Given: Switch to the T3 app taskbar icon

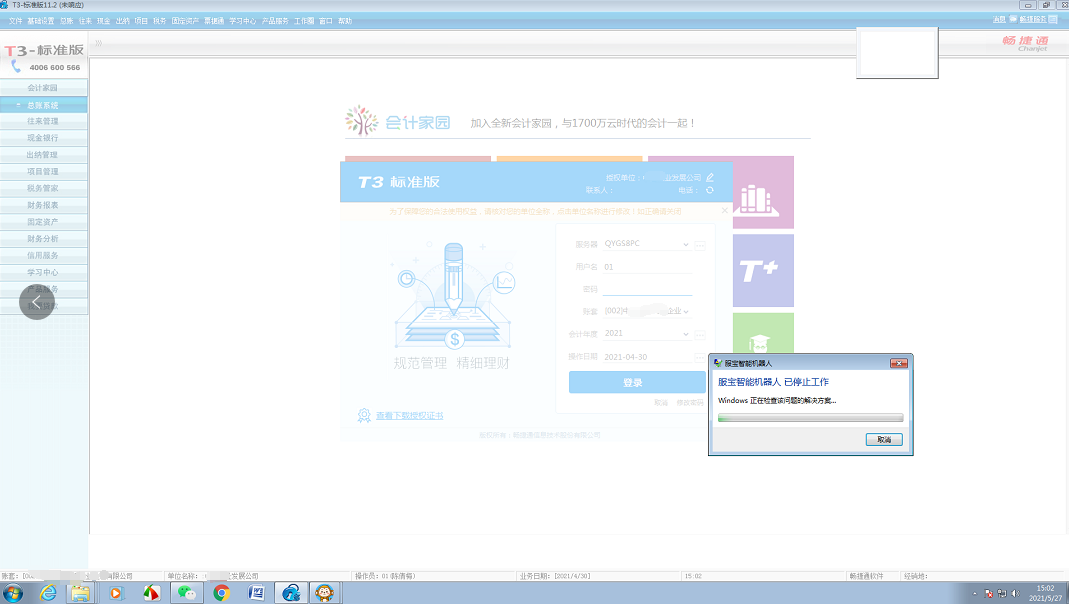Looking at the screenshot, I should tap(291, 593).
